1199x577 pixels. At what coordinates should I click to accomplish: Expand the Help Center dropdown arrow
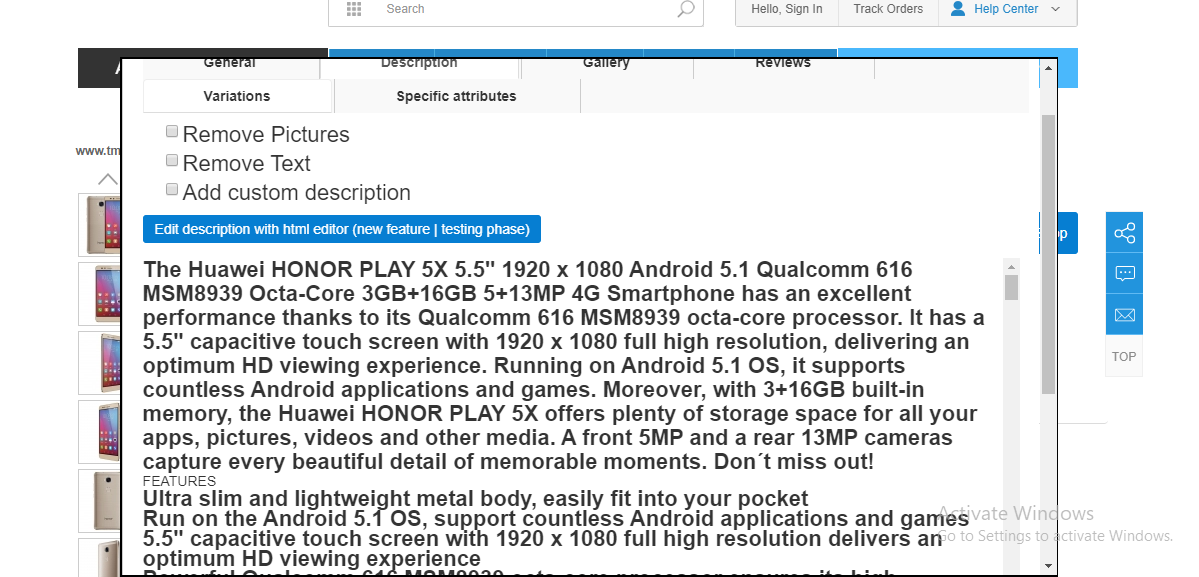[1056, 9]
